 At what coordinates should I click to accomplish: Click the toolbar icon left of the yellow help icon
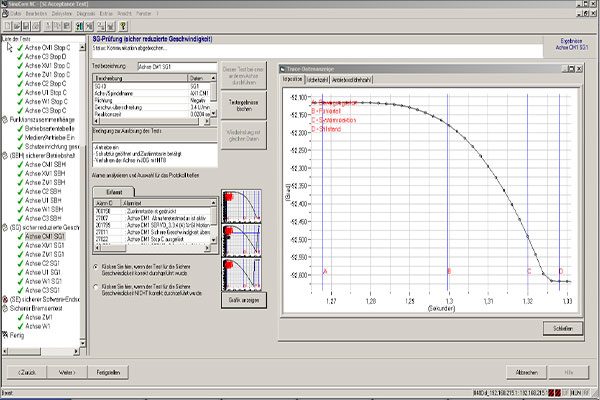click(111, 26)
